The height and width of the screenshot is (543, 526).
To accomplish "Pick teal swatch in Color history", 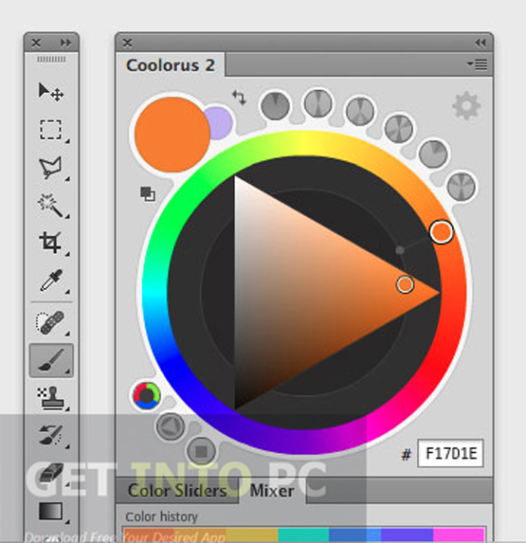I will coord(303,535).
